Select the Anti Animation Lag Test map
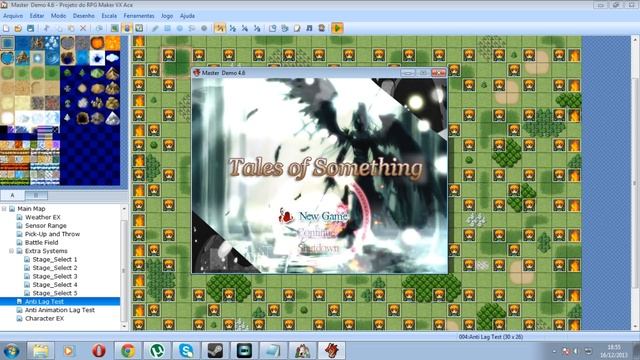 pos(60,310)
